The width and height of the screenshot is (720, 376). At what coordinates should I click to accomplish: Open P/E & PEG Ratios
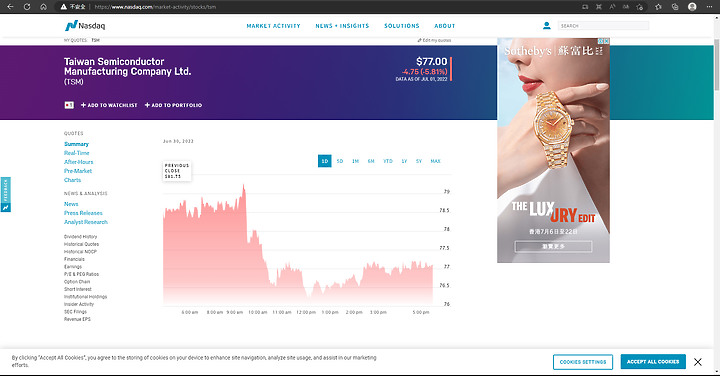point(81,274)
